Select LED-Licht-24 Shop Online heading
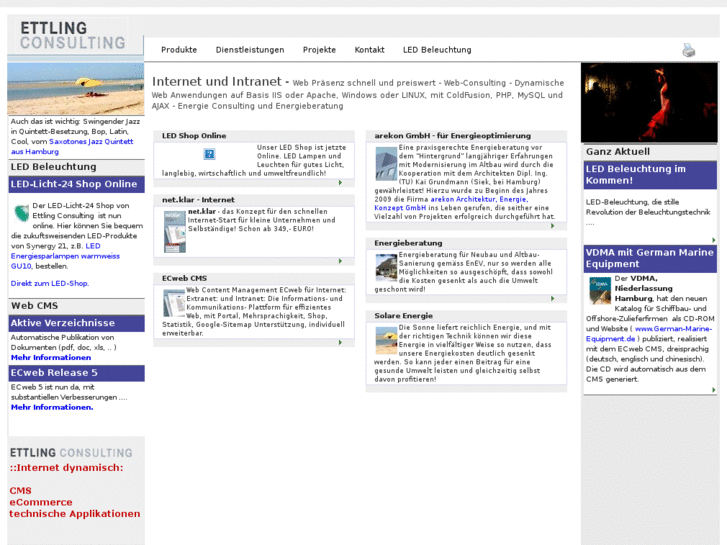727x545 pixels. point(77,184)
